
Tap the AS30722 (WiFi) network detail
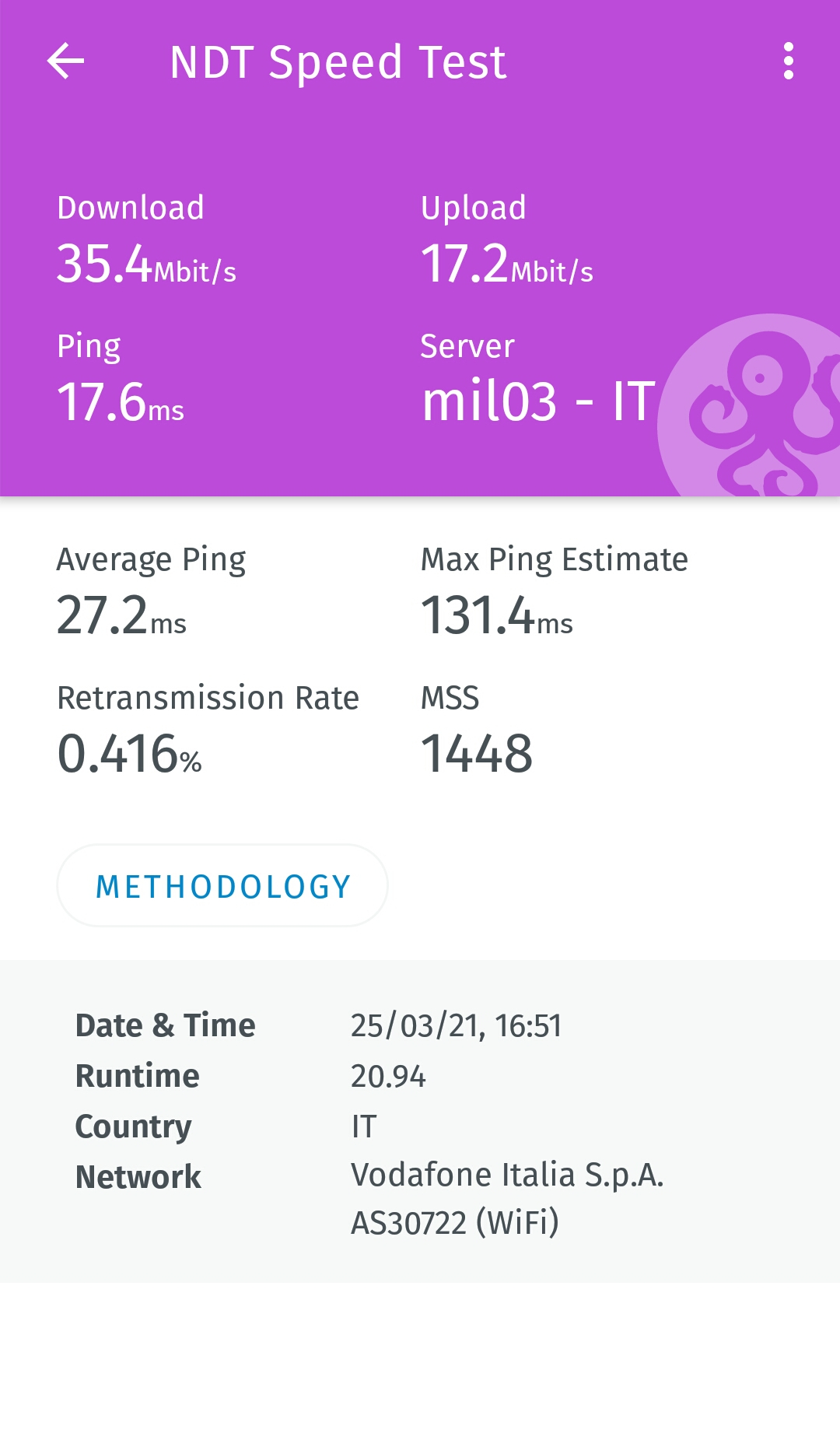tap(455, 1223)
